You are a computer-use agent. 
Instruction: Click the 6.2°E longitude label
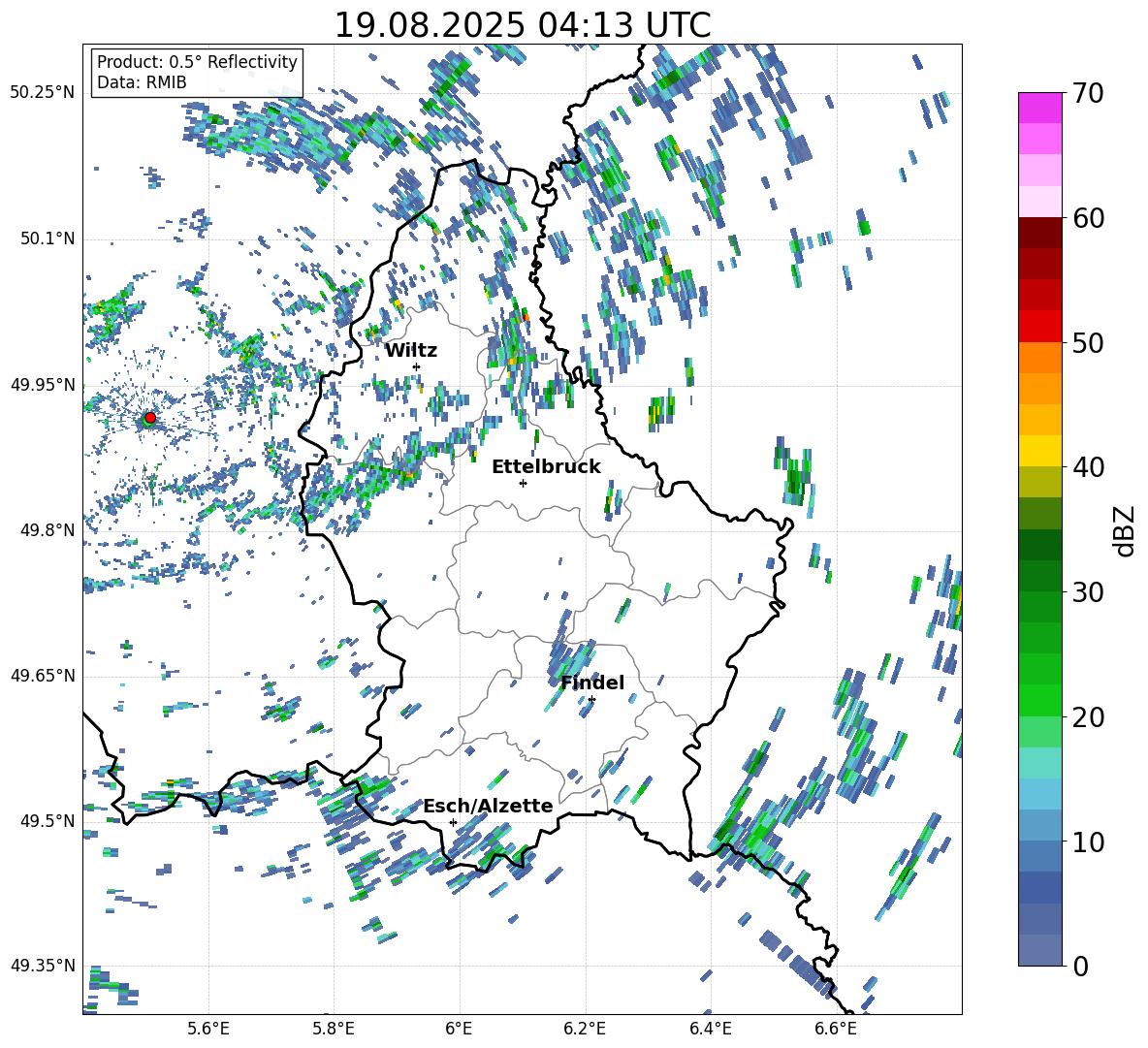tap(585, 1029)
